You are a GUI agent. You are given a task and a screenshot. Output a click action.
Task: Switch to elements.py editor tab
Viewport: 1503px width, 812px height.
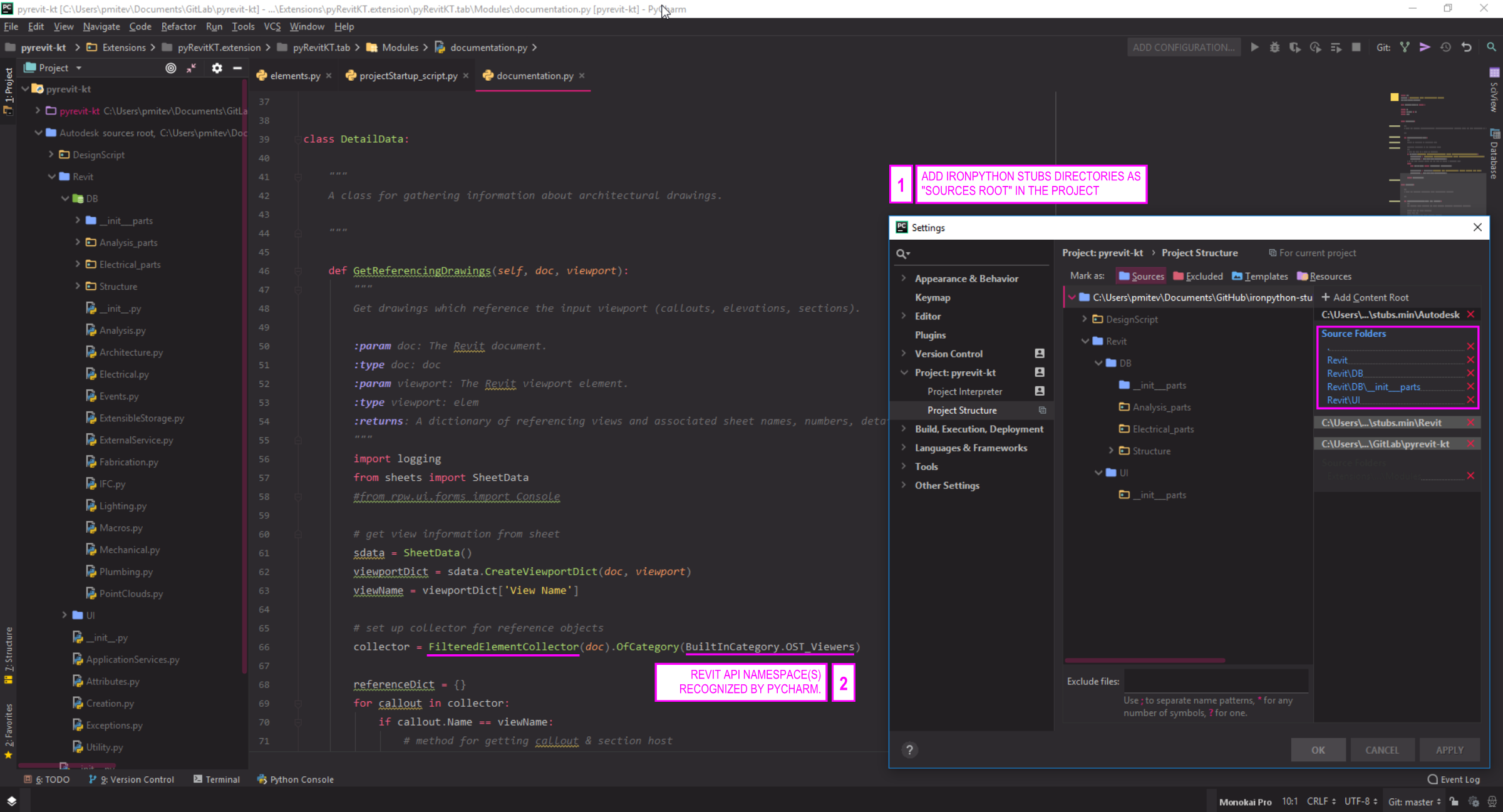coord(295,76)
